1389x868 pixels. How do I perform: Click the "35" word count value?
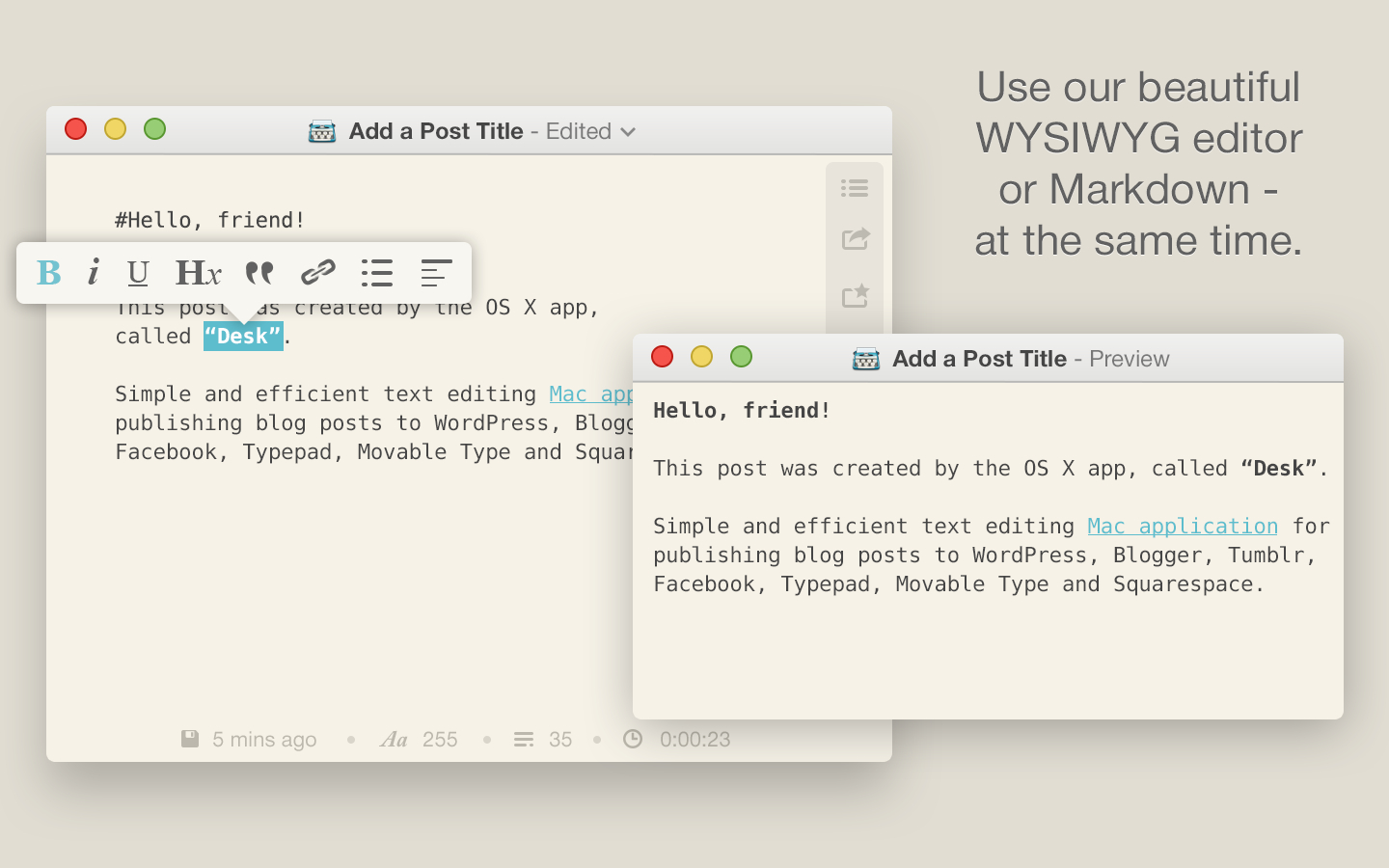click(560, 740)
